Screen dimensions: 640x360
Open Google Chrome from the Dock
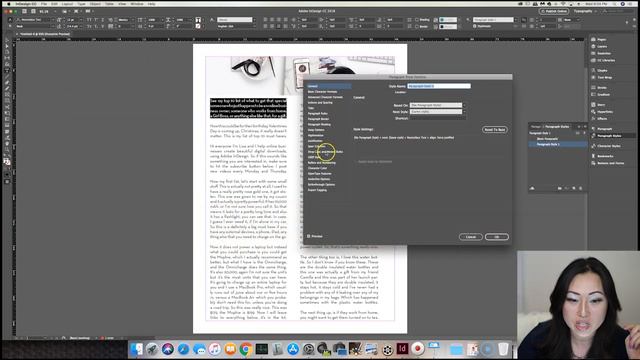point(246,349)
